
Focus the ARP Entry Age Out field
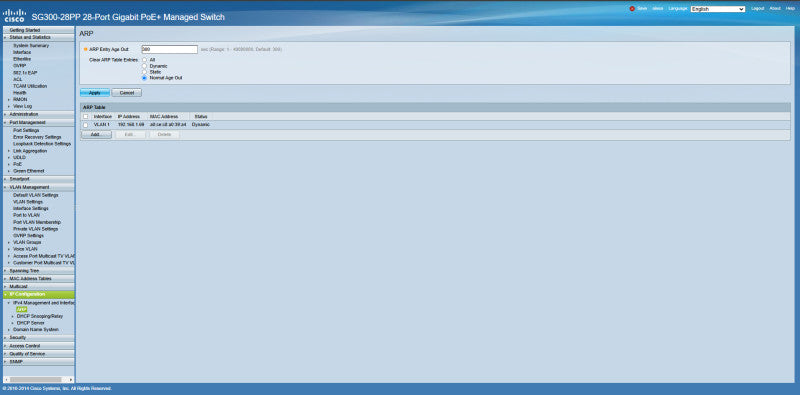point(169,50)
